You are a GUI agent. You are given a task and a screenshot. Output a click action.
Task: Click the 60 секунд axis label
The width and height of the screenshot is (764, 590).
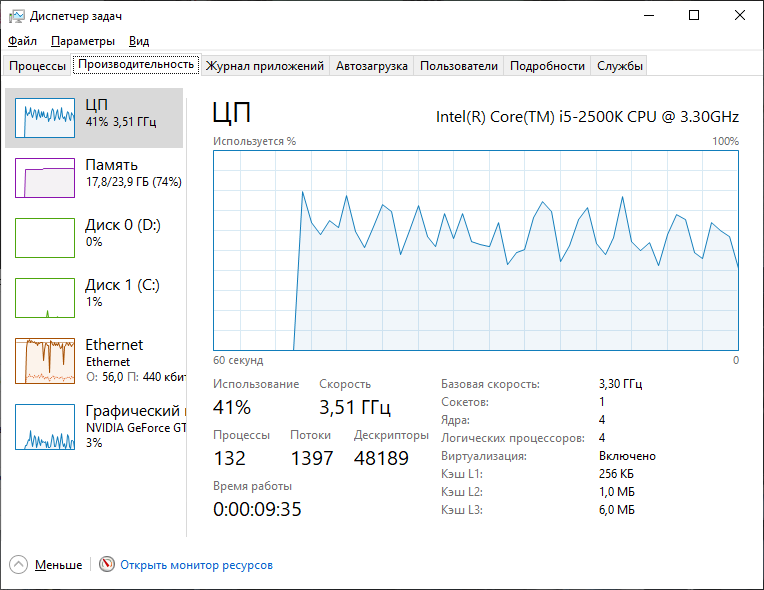click(238, 361)
